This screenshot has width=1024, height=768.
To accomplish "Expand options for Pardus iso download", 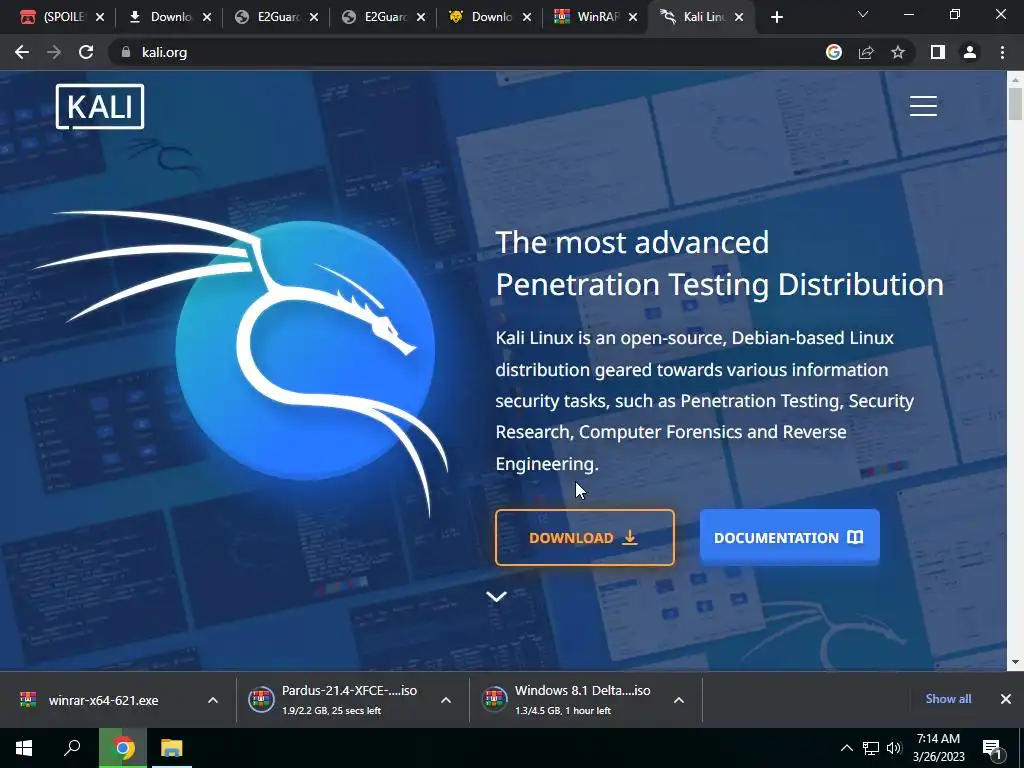I will point(446,700).
